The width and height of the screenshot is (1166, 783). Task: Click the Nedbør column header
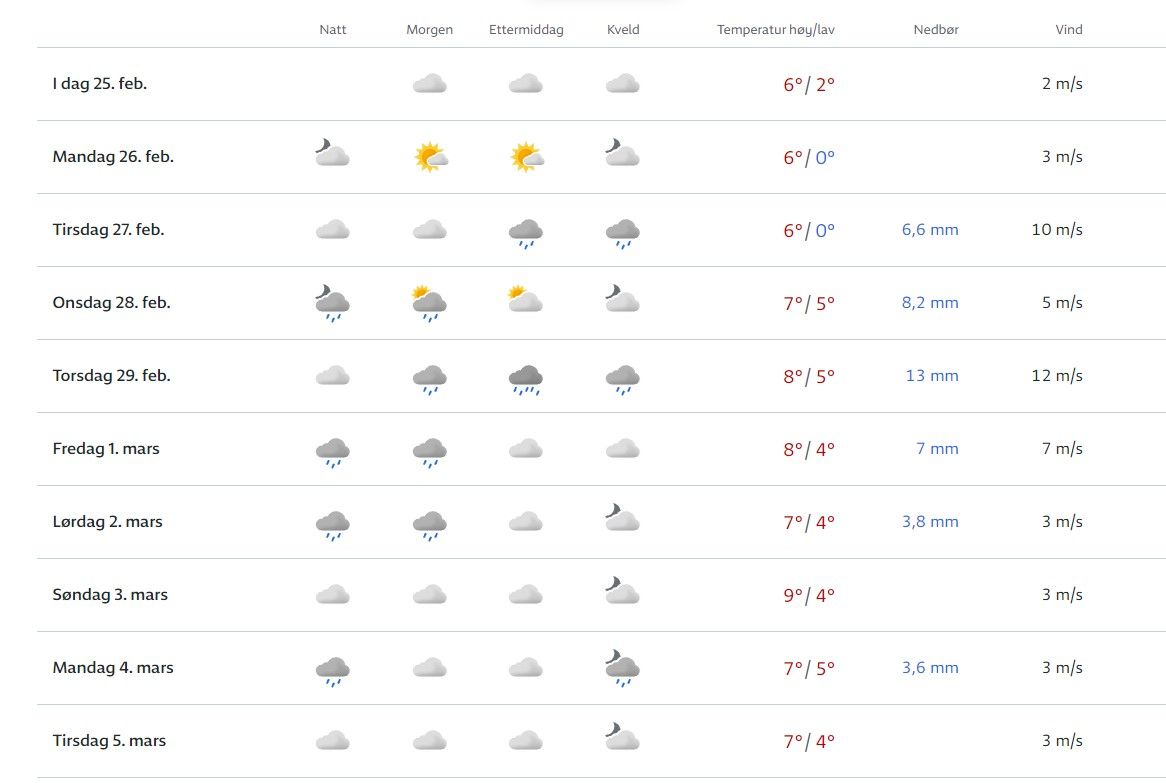click(936, 30)
